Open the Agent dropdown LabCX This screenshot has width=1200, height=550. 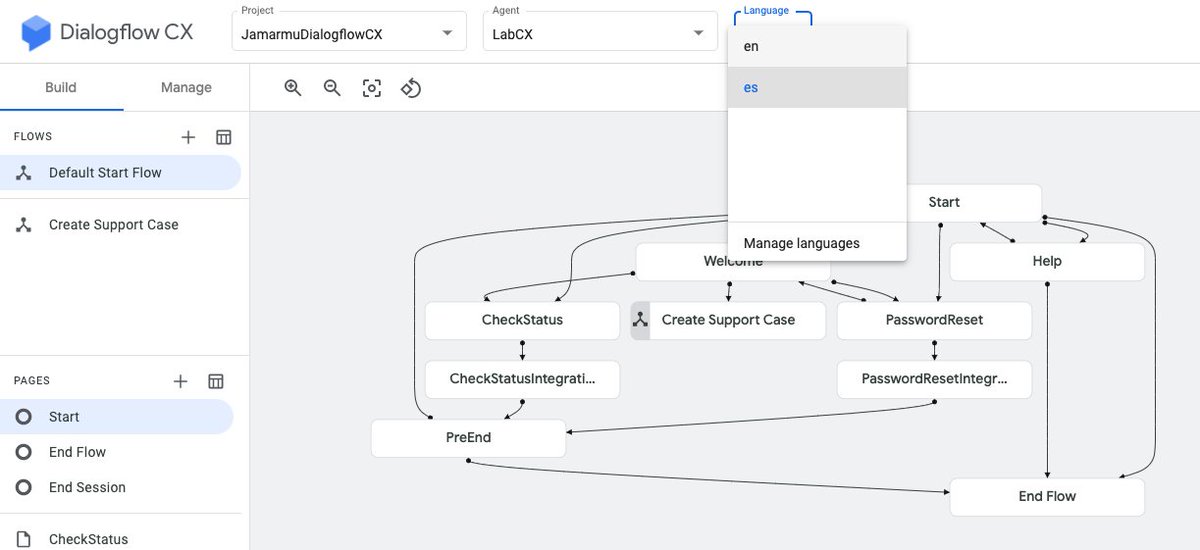[x=599, y=32]
